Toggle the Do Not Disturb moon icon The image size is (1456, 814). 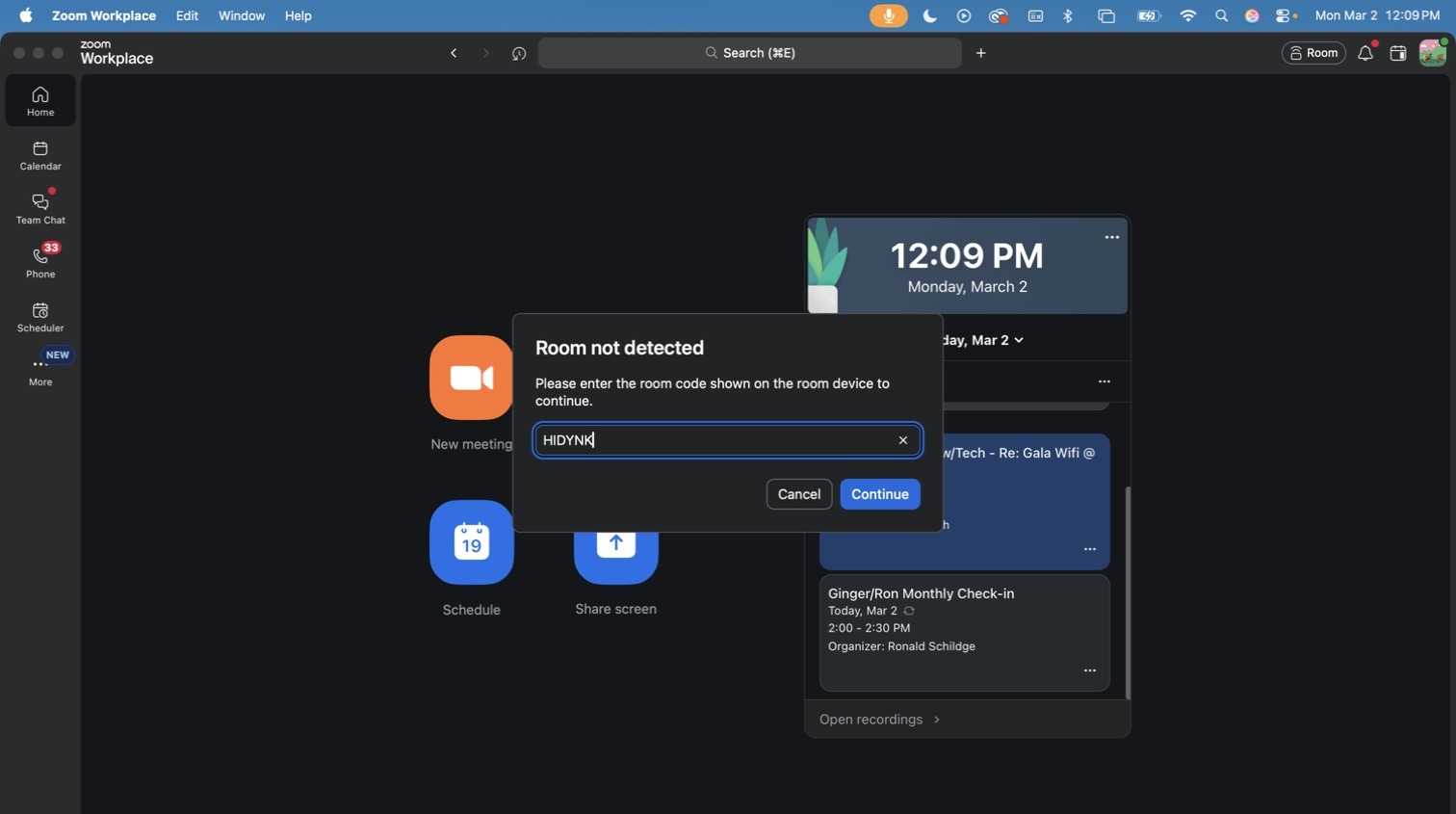click(930, 15)
